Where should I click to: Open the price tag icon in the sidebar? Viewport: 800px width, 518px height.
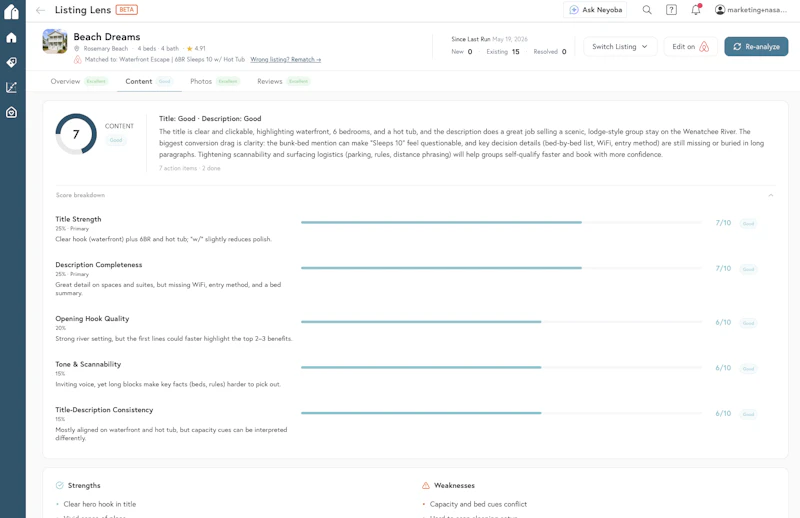coord(11,62)
